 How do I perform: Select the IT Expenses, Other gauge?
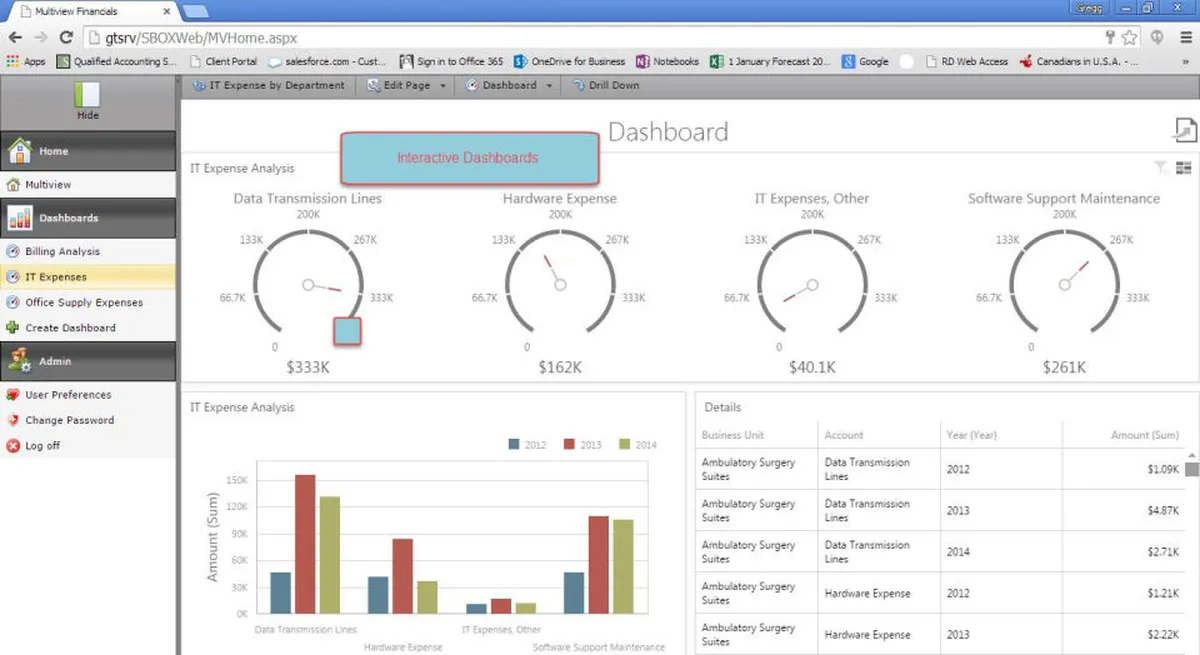(x=812, y=285)
